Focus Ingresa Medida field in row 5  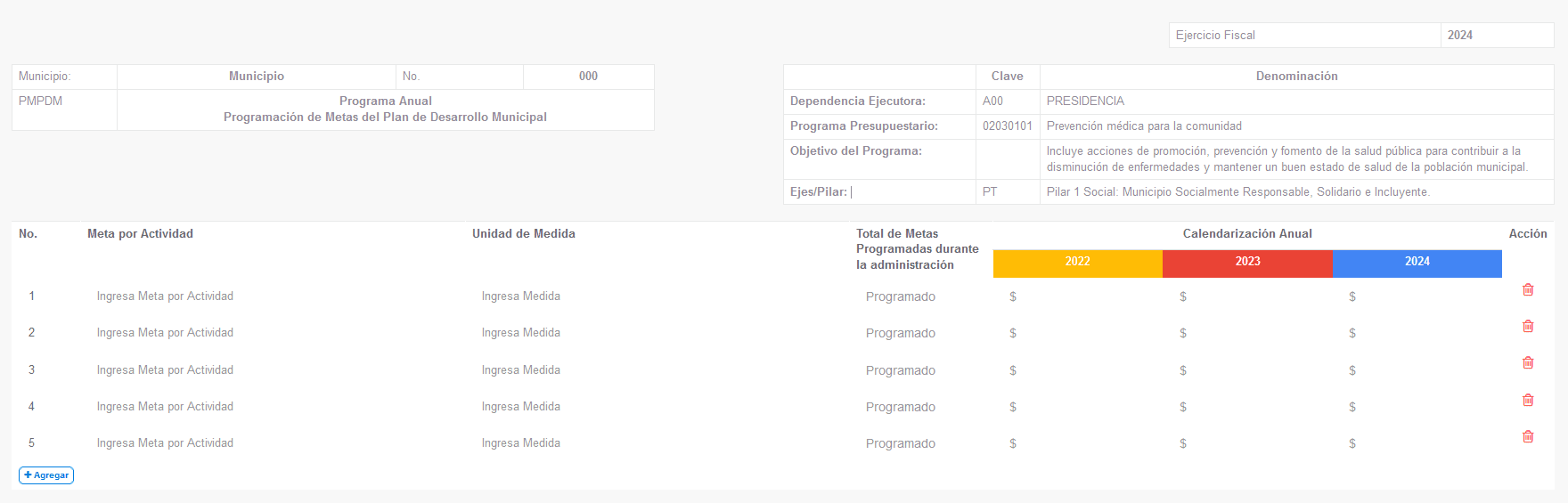click(x=657, y=443)
